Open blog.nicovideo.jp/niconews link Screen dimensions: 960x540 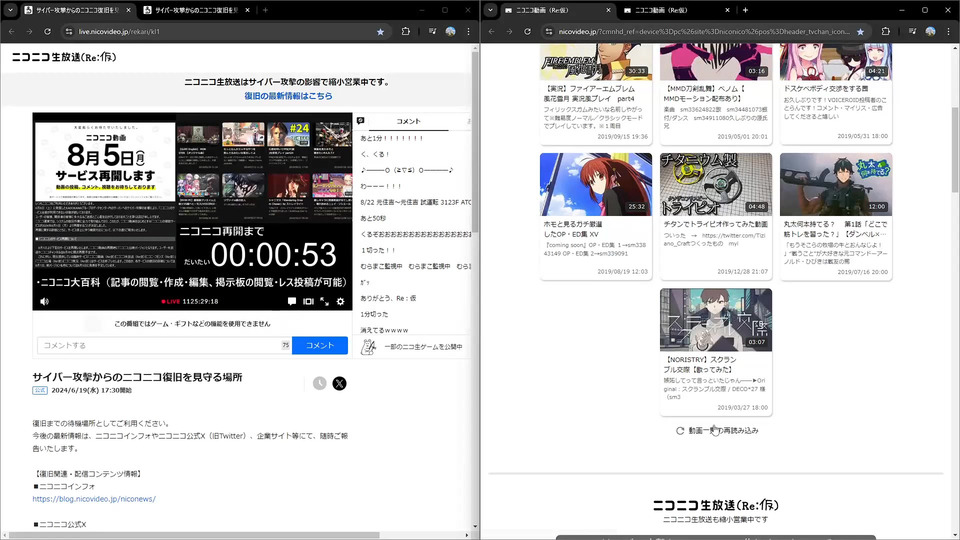tap(94, 499)
